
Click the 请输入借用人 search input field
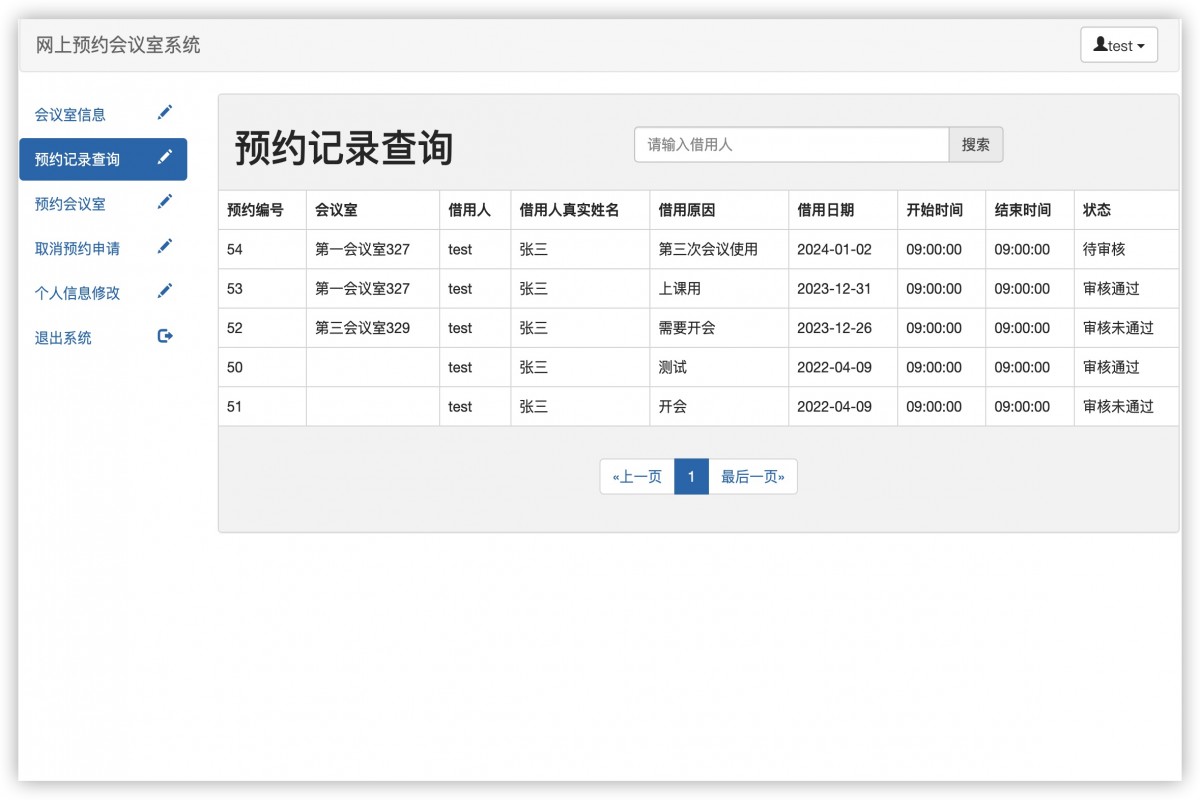(790, 145)
